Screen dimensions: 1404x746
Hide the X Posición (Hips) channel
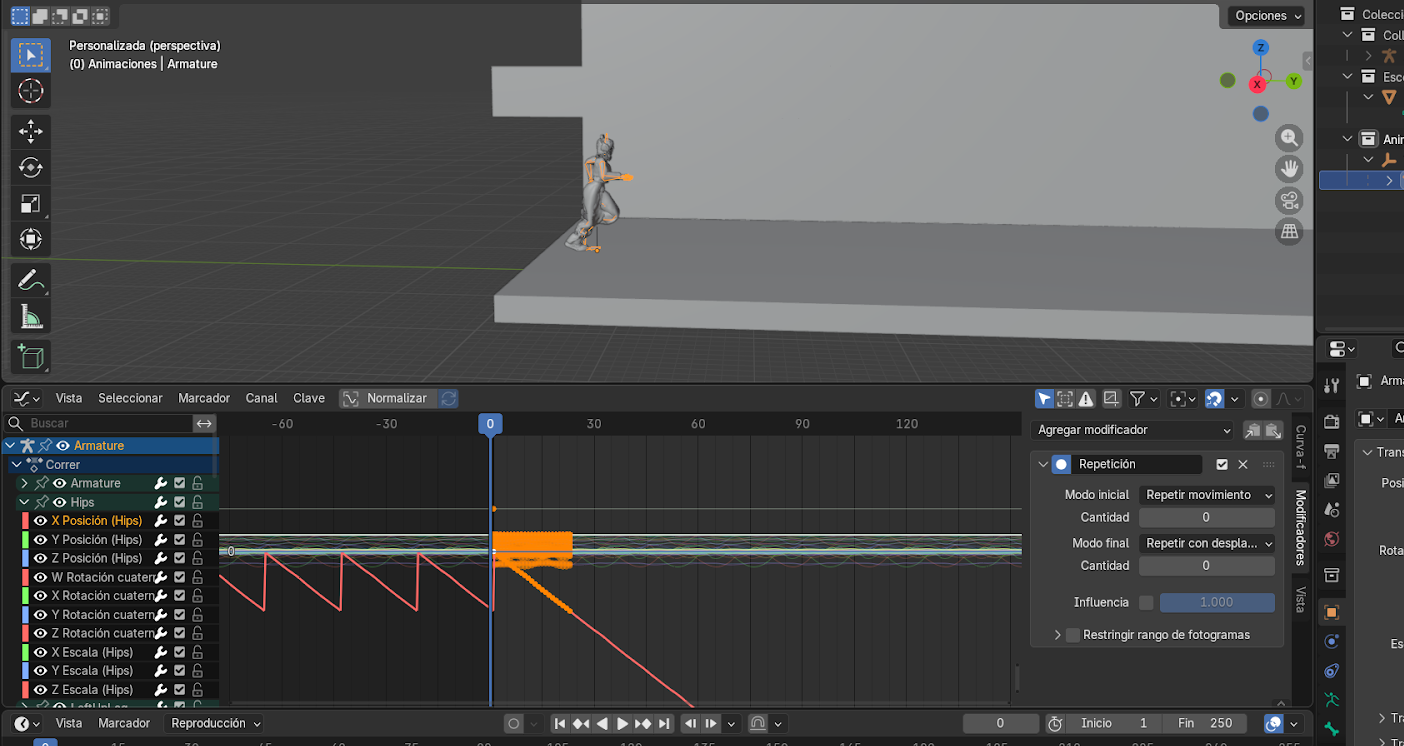[x=40, y=521]
